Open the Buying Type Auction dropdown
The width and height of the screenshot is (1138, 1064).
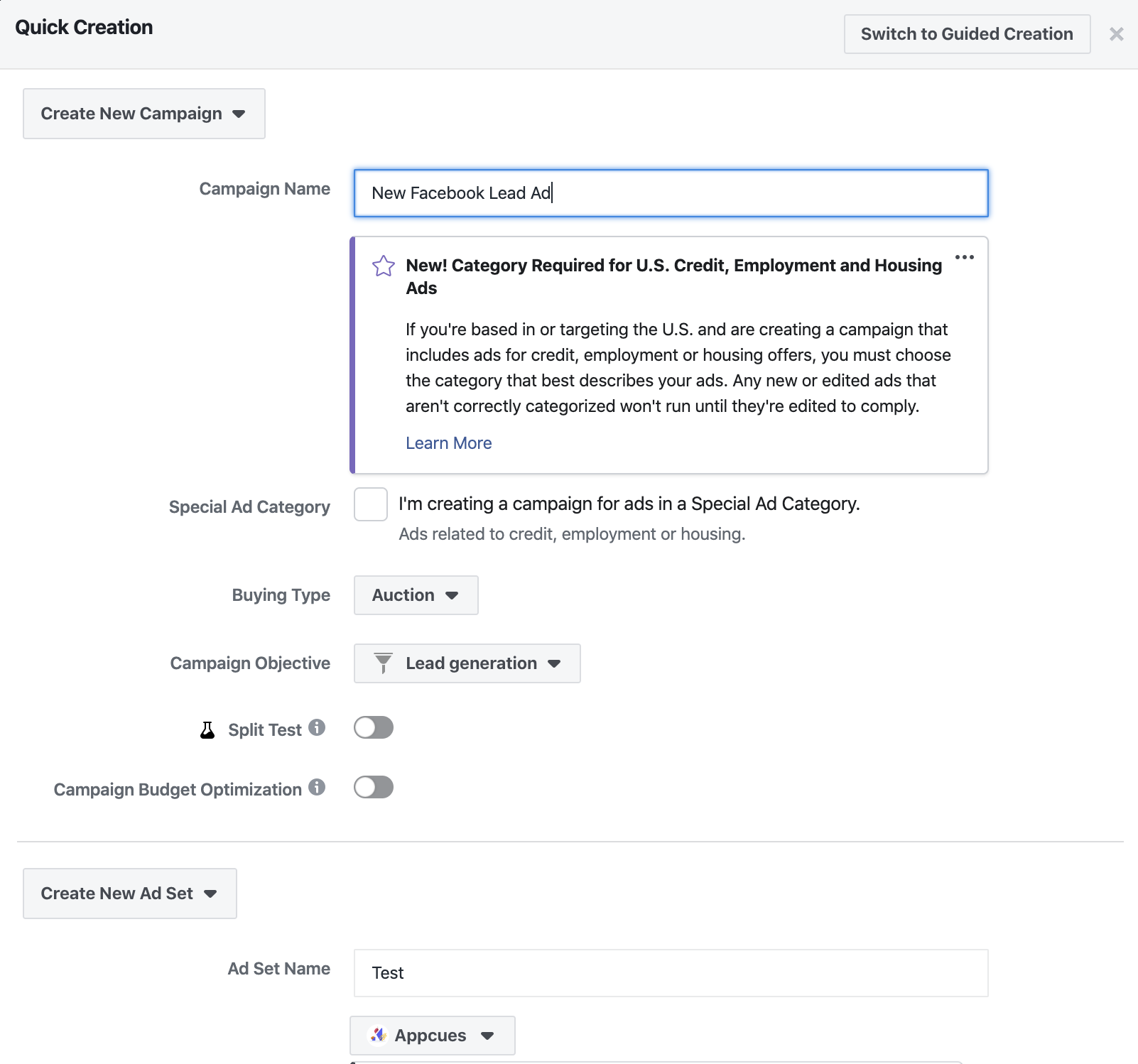(x=416, y=595)
